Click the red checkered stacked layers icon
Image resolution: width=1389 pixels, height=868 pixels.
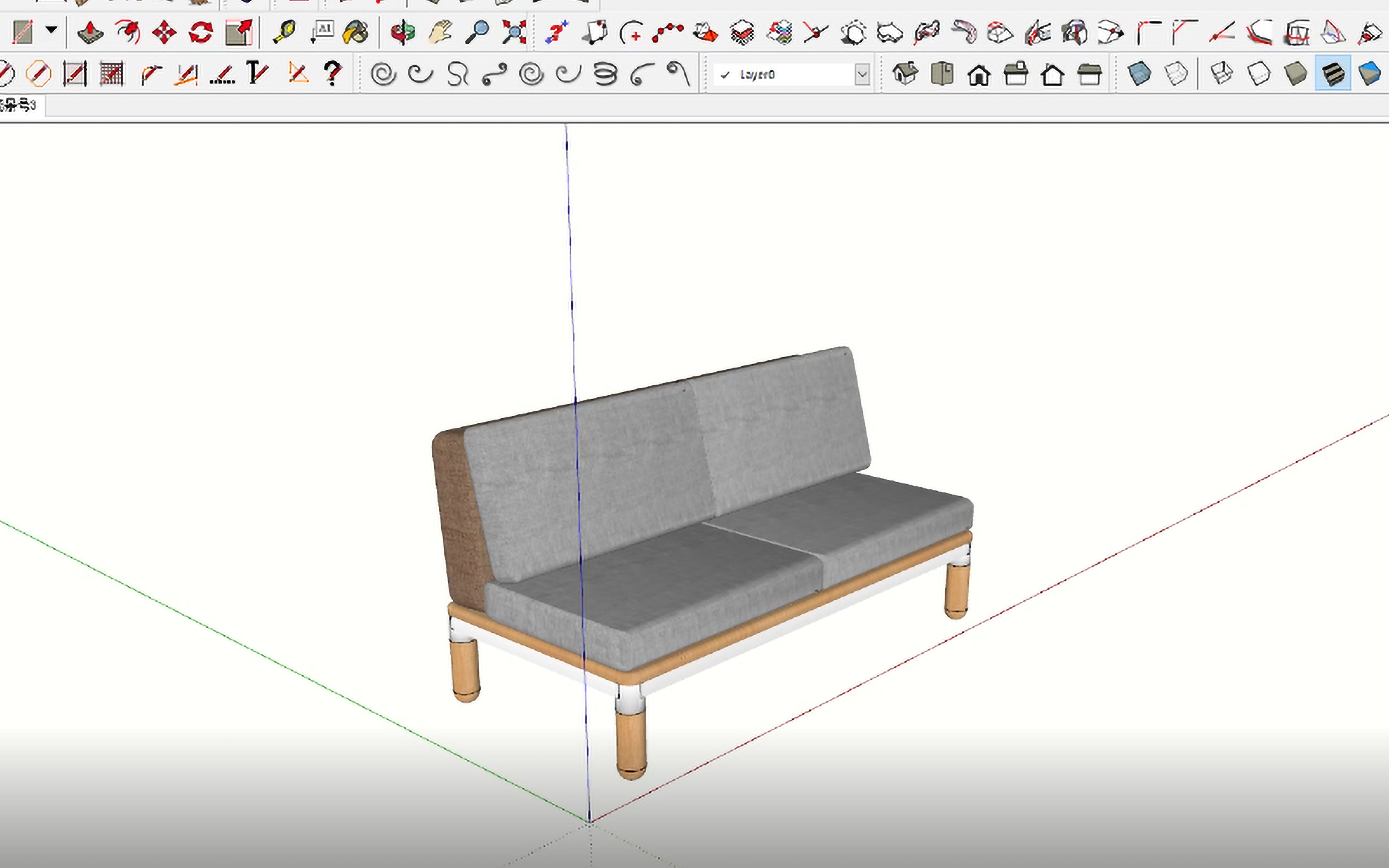[742, 32]
